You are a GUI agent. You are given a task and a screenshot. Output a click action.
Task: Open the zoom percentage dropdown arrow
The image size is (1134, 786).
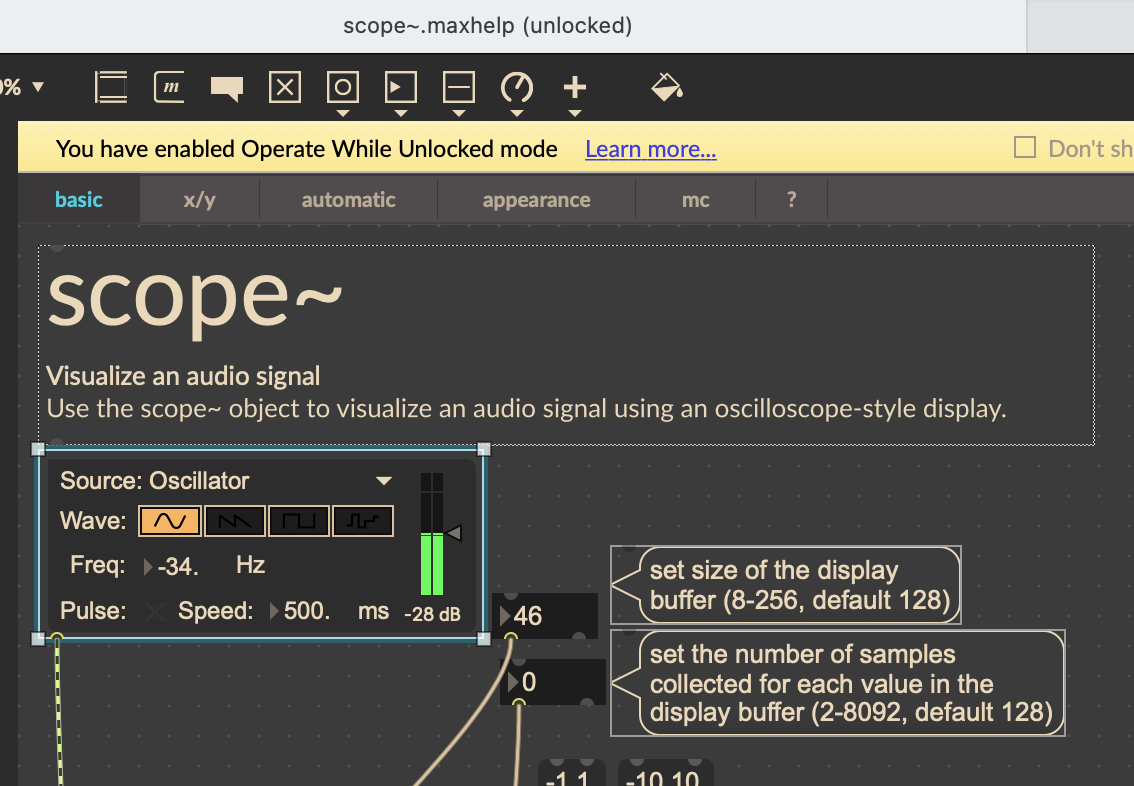[38, 87]
